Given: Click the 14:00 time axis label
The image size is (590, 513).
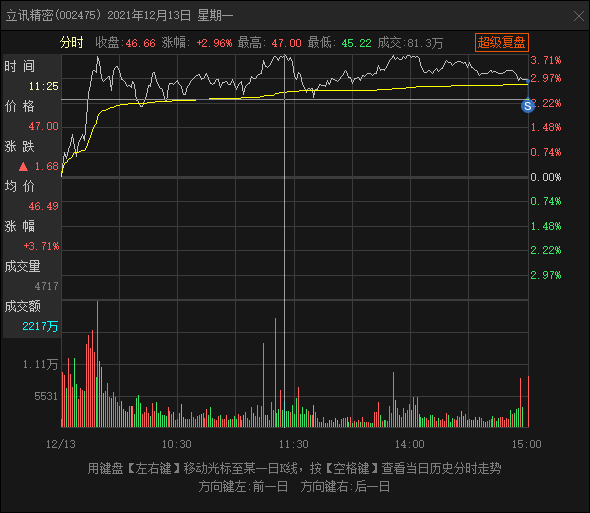Looking at the screenshot, I should [x=409, y=444].
